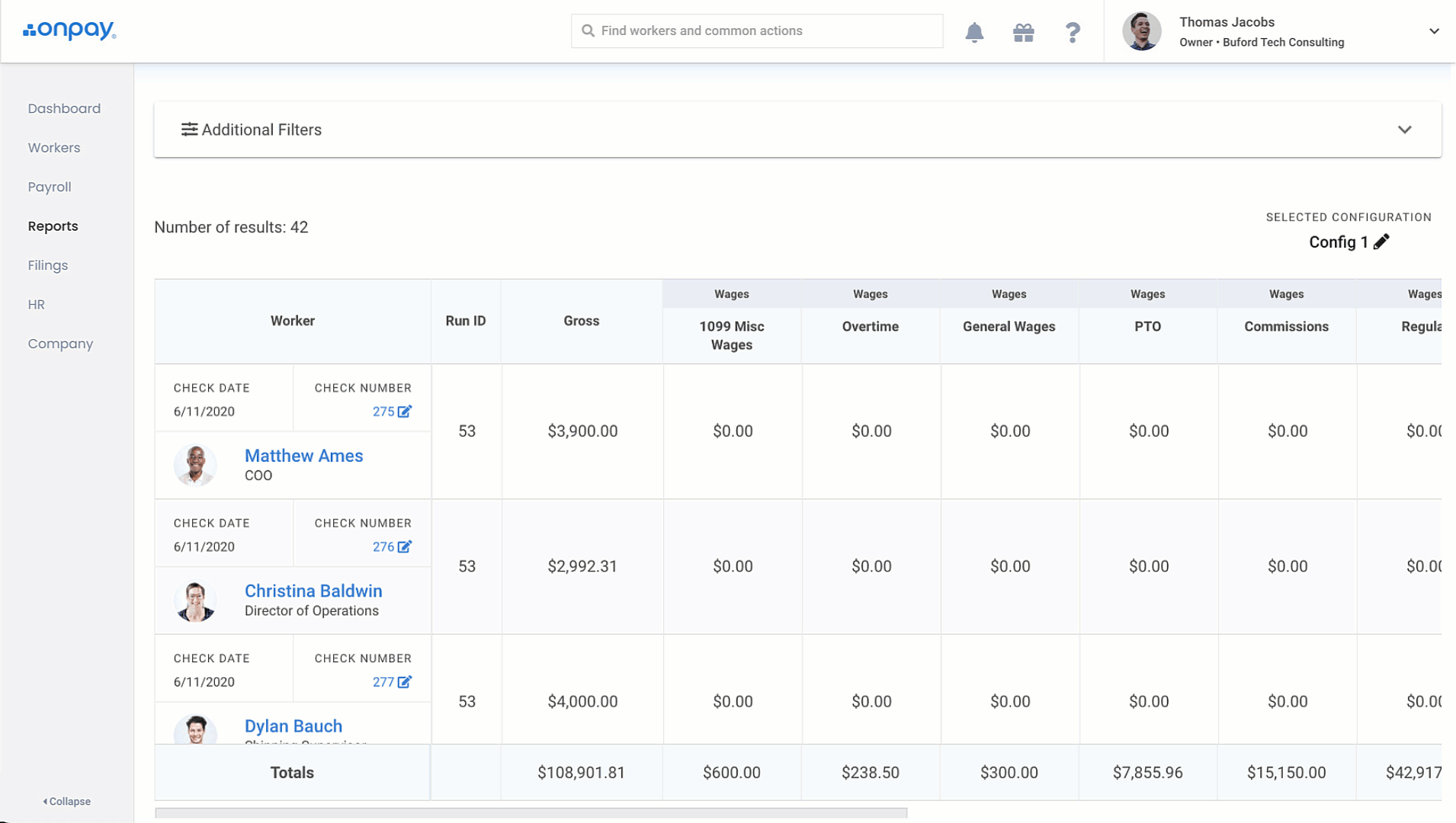
Task: Click gross amount $3,900.00
Action: pos(582,431)
